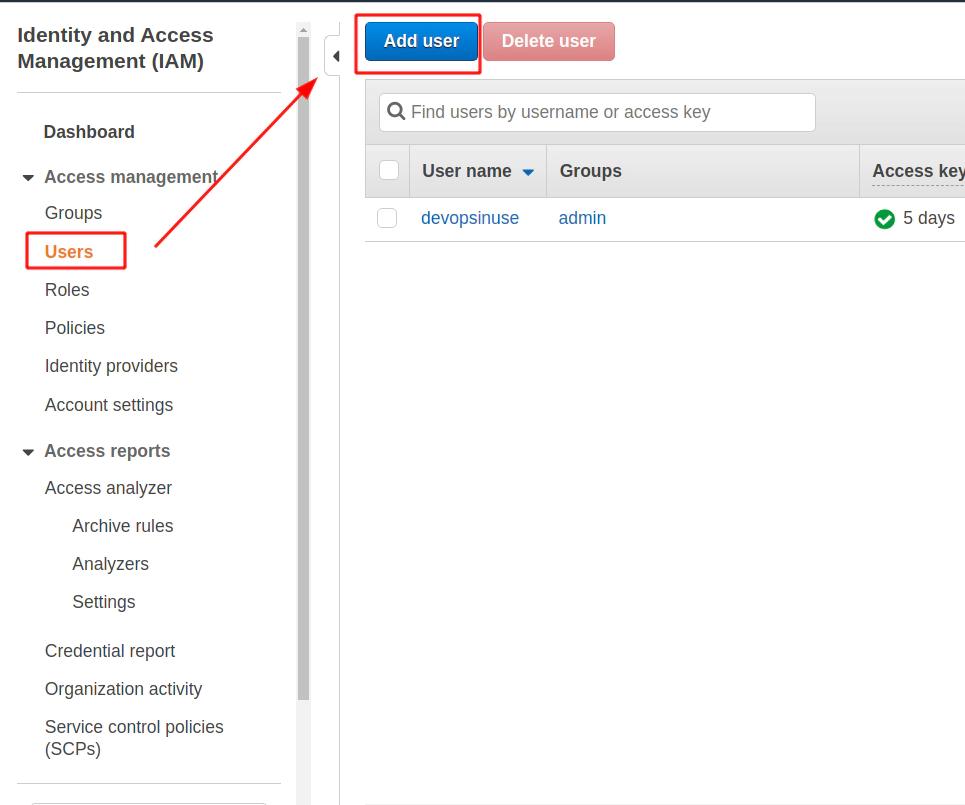Click the Access key column header
Screen dimensions: 965x805
point(918,170)
